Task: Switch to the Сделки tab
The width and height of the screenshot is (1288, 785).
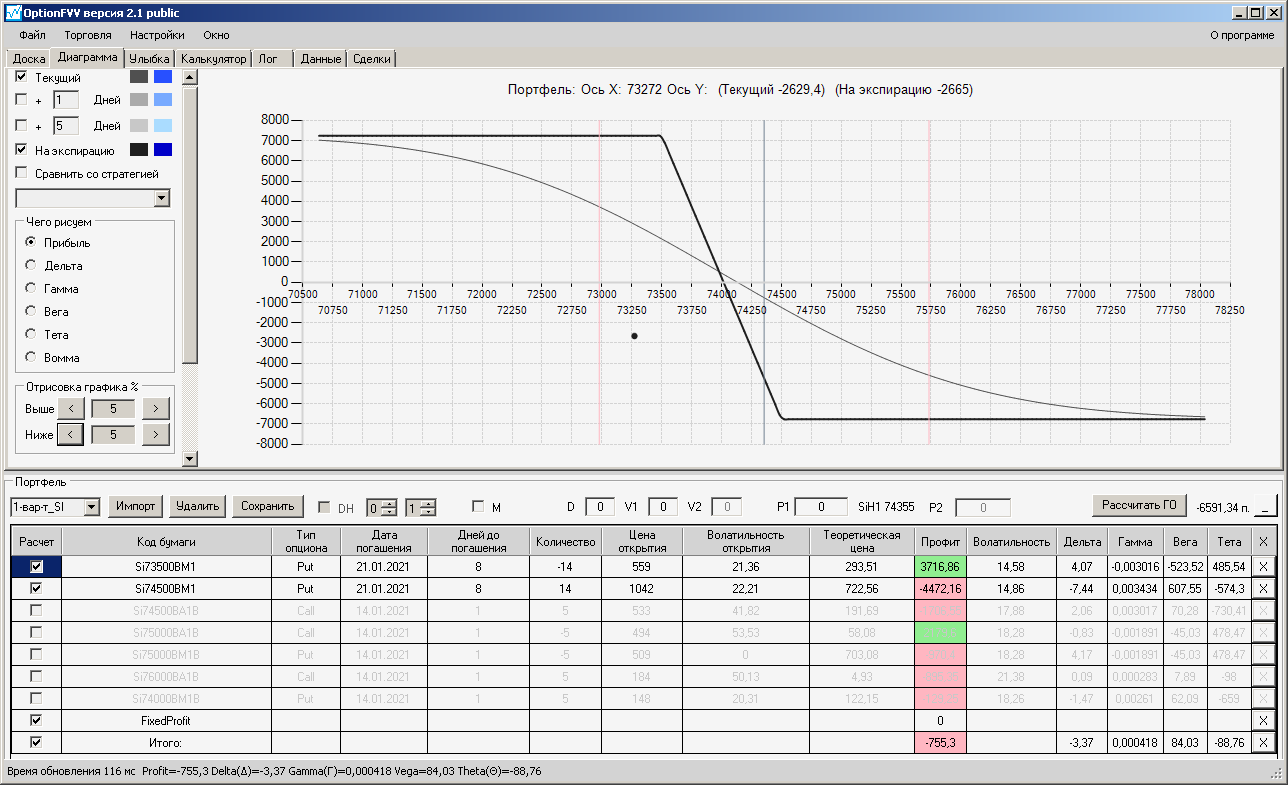Action: tap(372, 59)
